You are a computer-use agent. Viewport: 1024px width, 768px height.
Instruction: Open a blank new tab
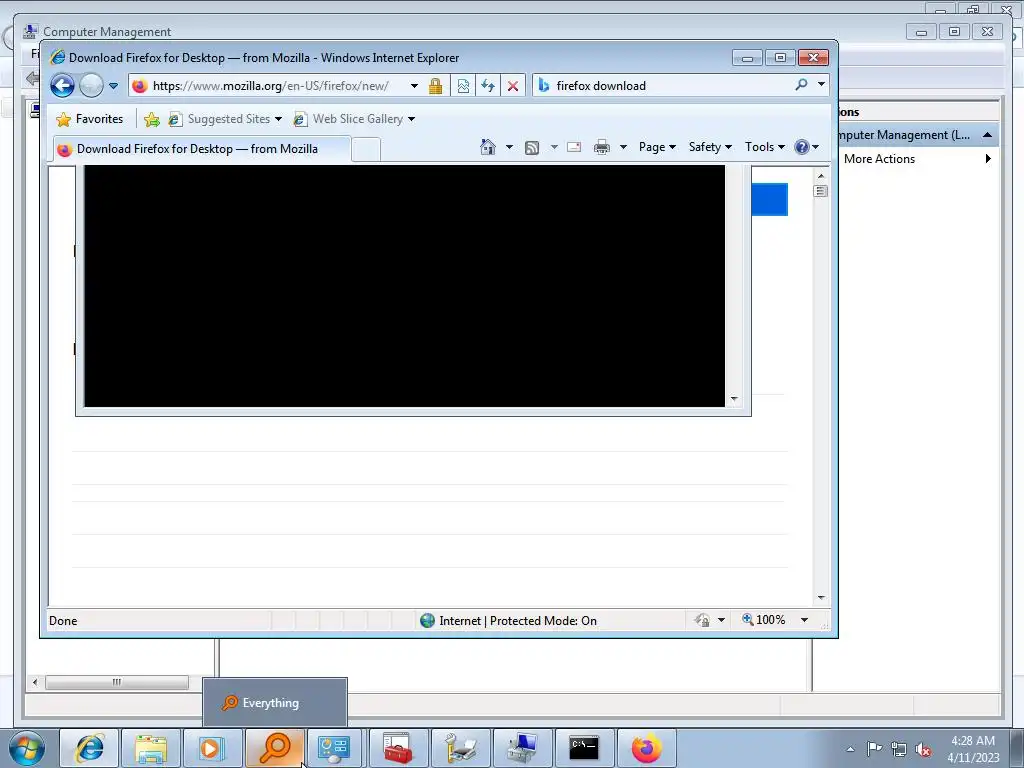click(366, 150)
